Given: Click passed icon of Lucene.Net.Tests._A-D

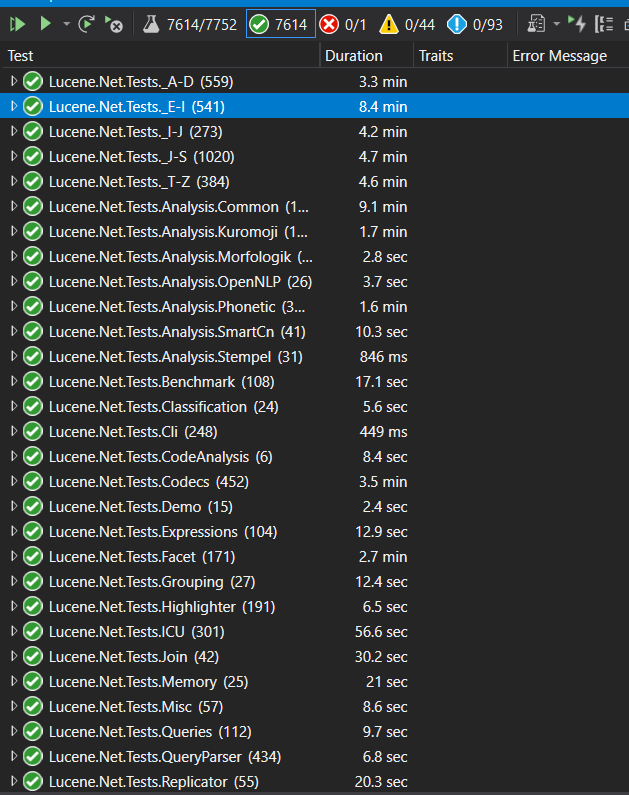Looking at the screenshot, I should coord(33,82).
